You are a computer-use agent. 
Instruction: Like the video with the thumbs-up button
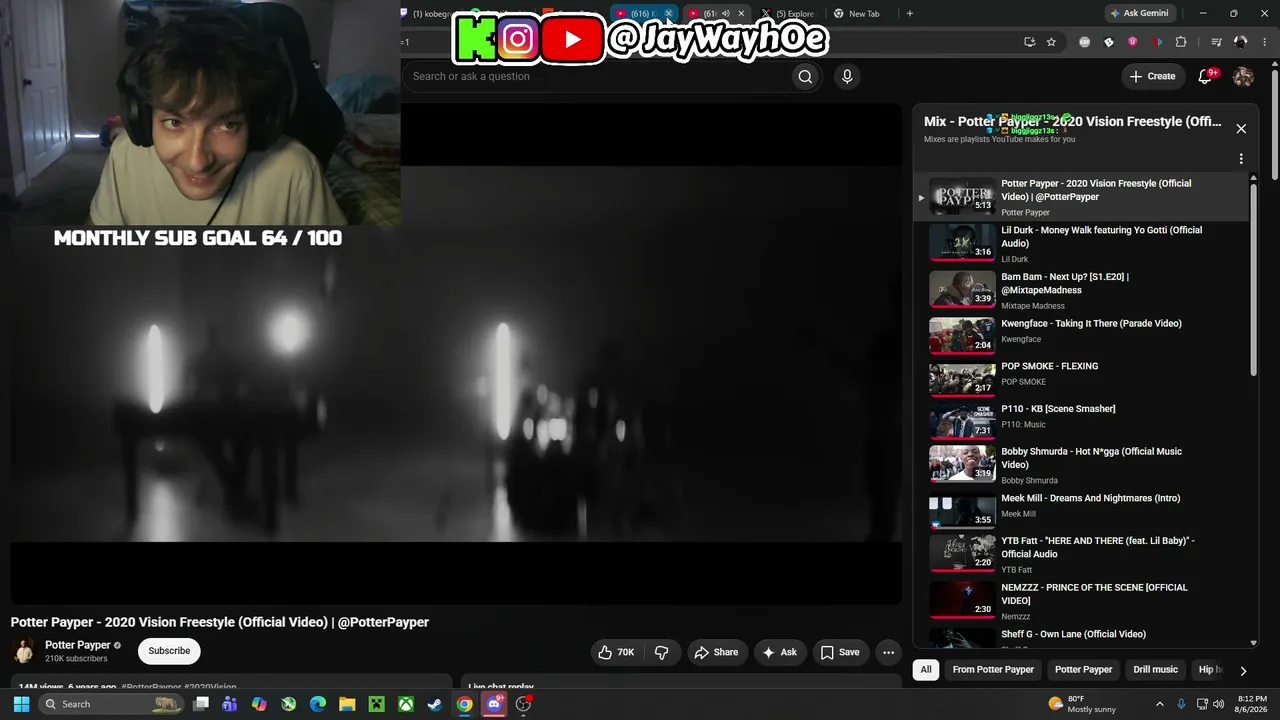(x=617, y=652)
